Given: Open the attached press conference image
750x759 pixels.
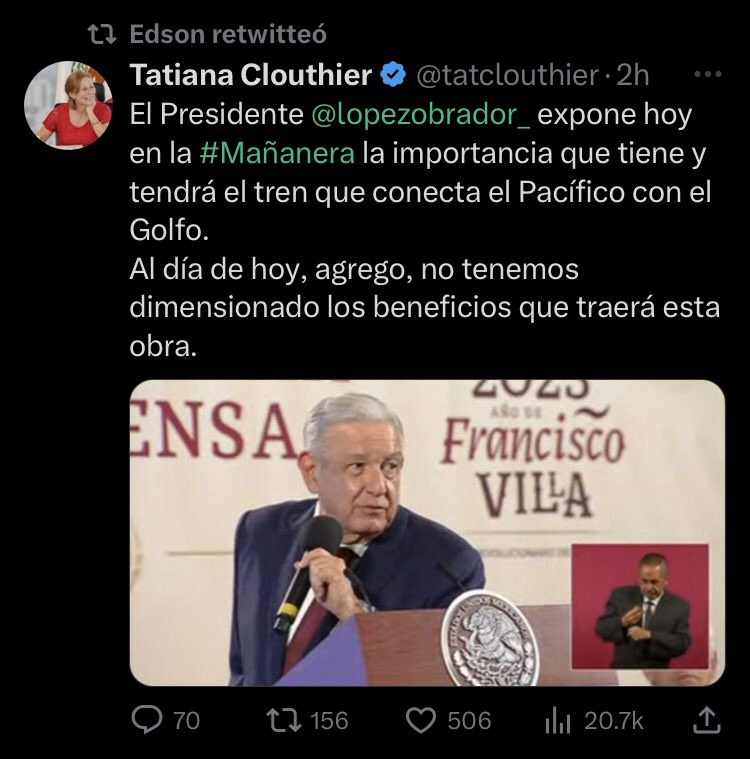Looking at the screenshot, I should [427, 532].
